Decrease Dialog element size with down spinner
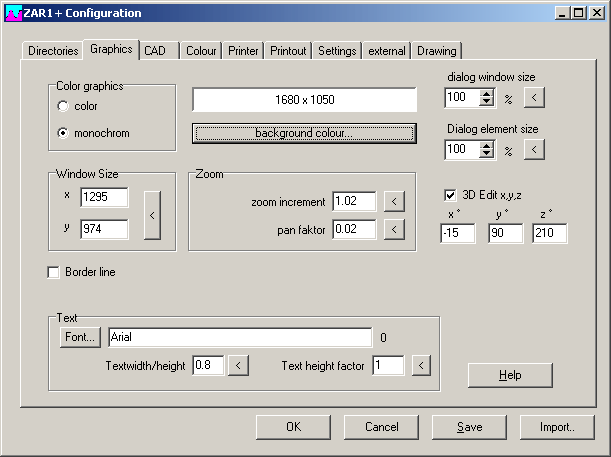The width and height of the screenshot is (611, 457). [x=487, y=155]
